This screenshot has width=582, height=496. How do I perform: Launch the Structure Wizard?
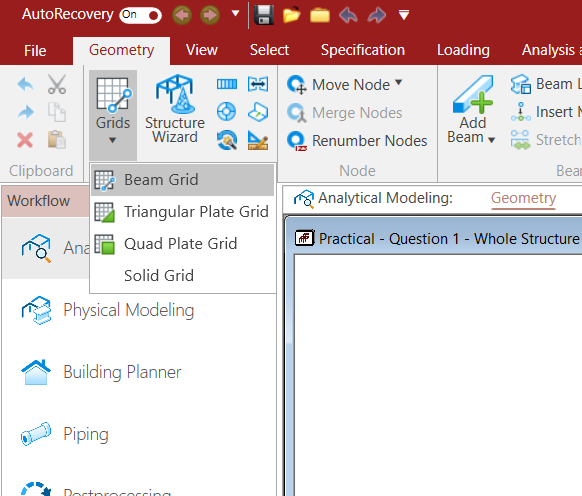pyautogui.click(x=175, y=110)
